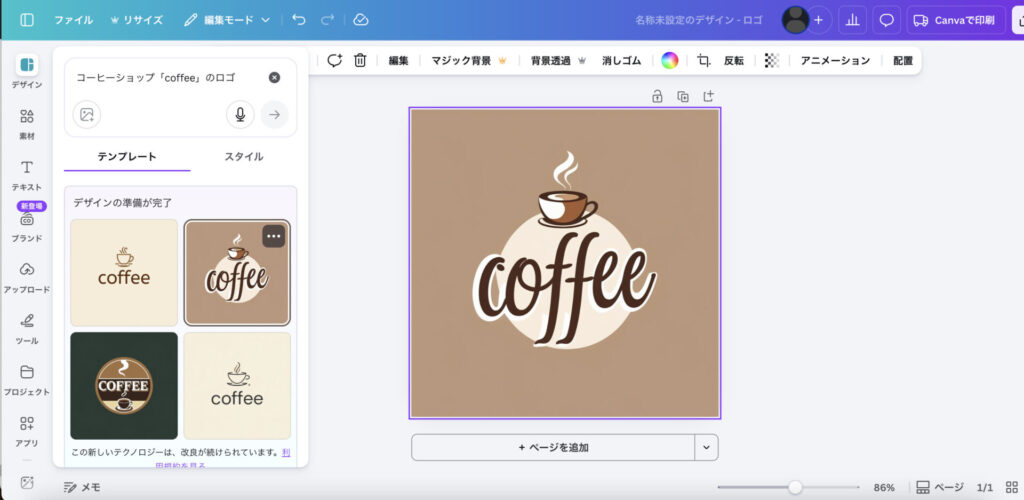
Task: Open the transparency checkerboard icon
Action: point(772,60)
